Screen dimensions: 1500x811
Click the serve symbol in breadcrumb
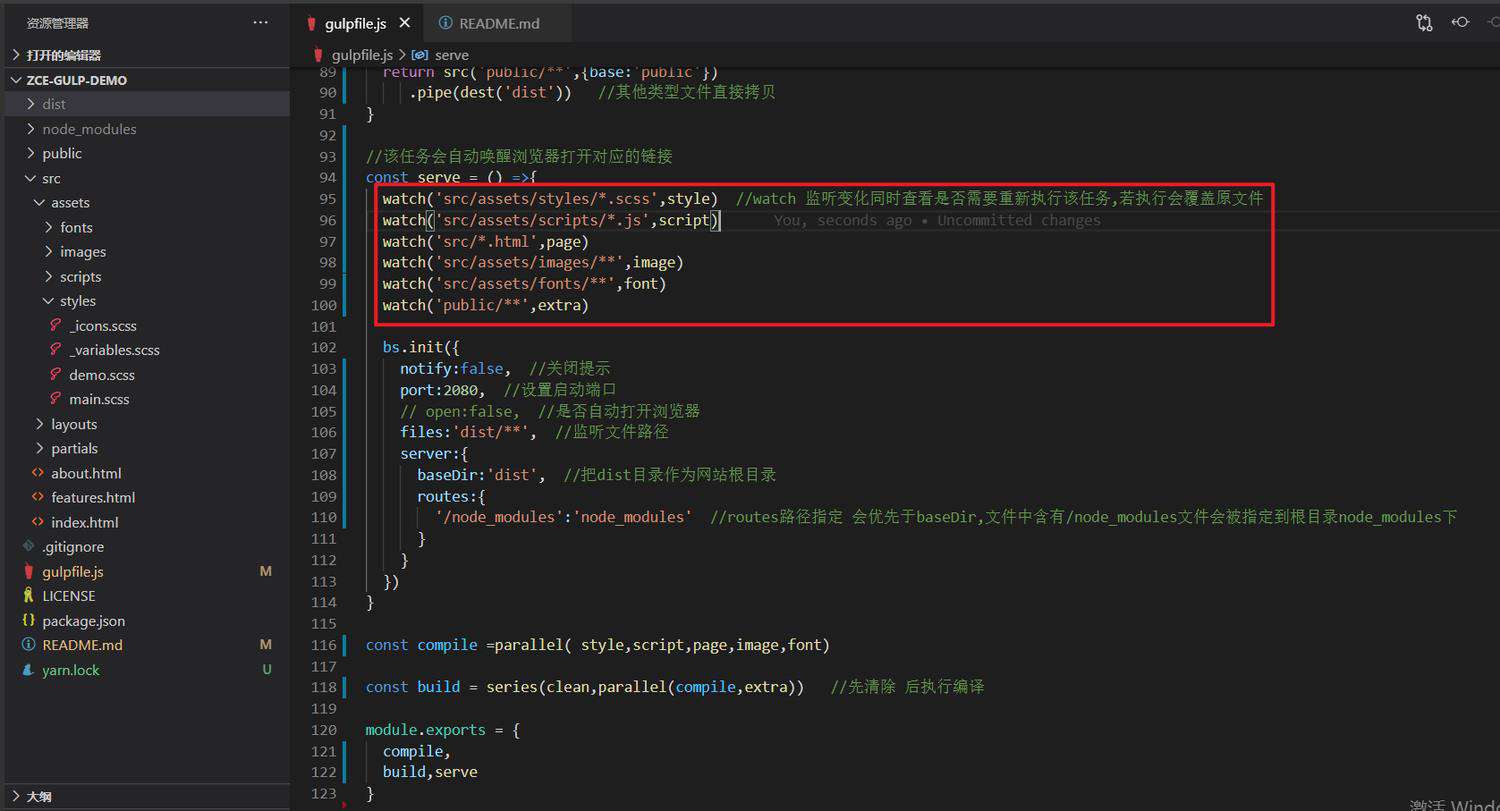point(452,55)
